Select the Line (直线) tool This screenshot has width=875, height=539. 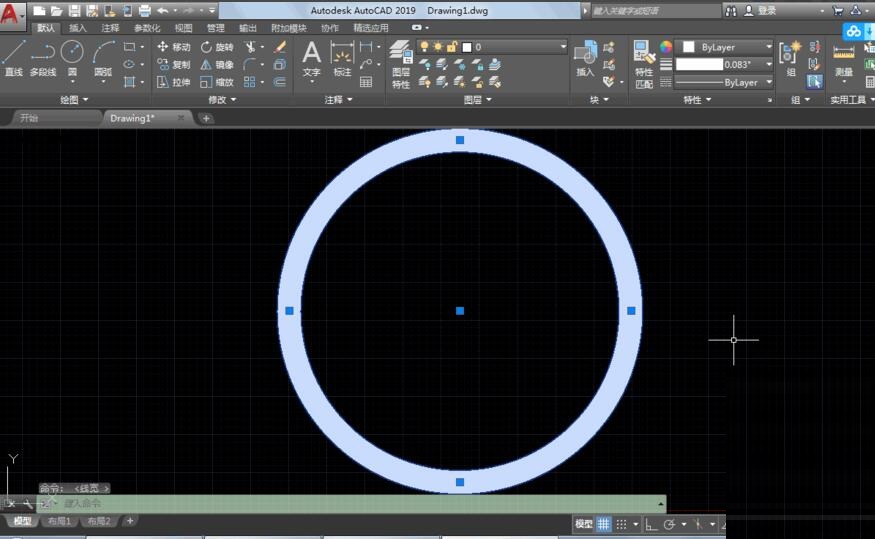(14, 58)
